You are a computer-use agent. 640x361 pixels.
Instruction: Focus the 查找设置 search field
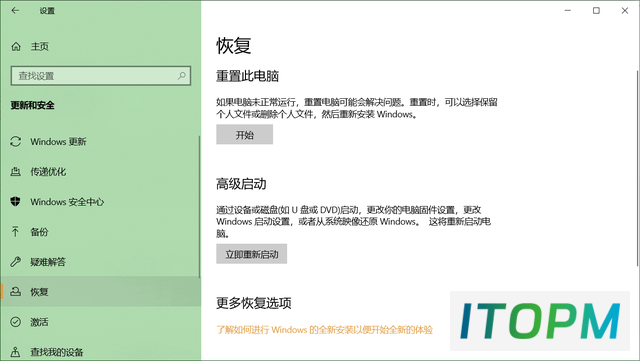[x=101, y=76]
